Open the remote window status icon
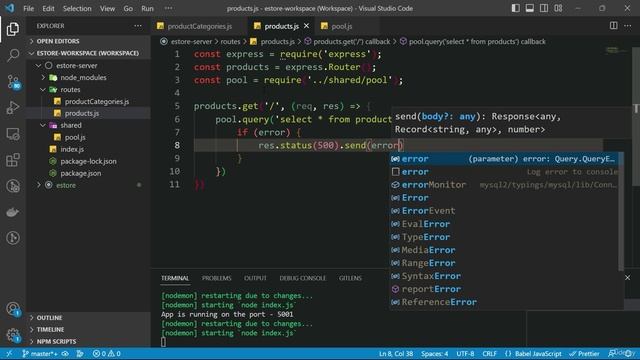The height and width of the screenshot is (360, 640). 9,353
